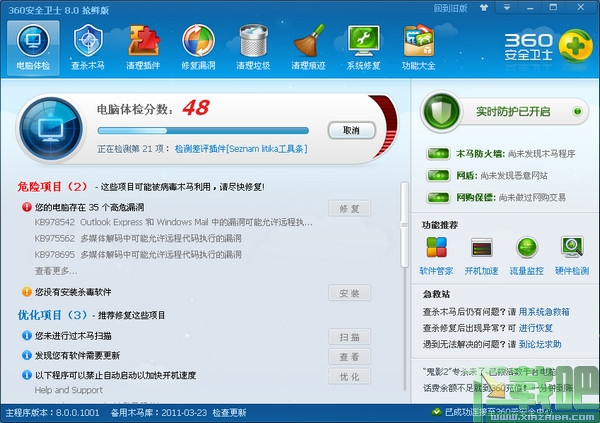This screenshot has width=600, height=423.
Task: Click the detecting plugin link Seznam lištka工具条
Action: tap(241, 149)
